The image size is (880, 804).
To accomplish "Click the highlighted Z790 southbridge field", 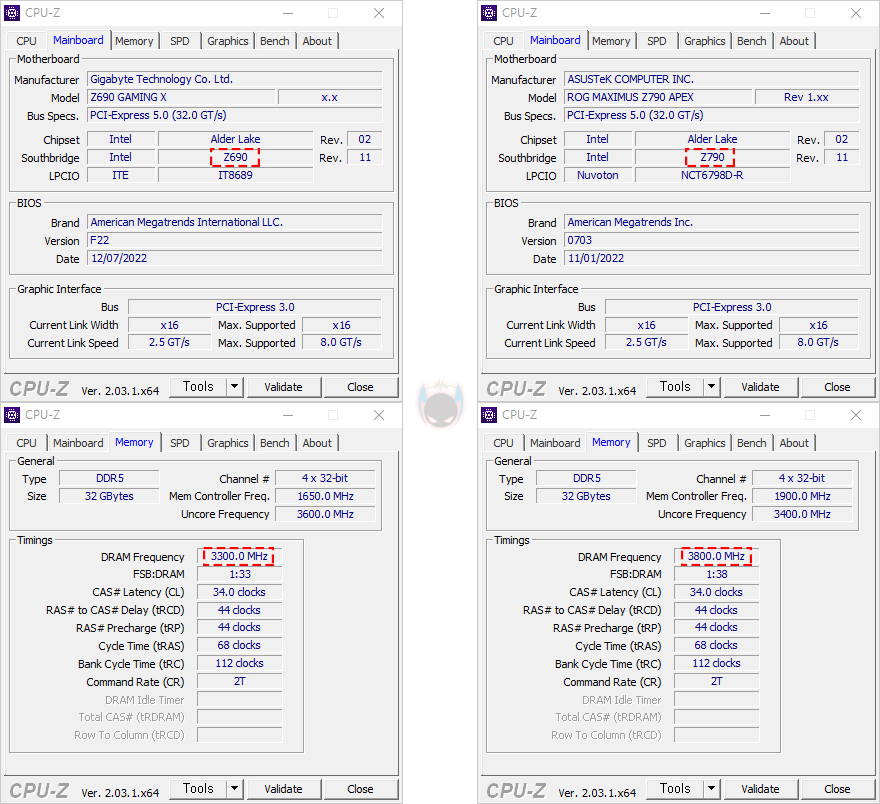I will click(x=711, y=157).
